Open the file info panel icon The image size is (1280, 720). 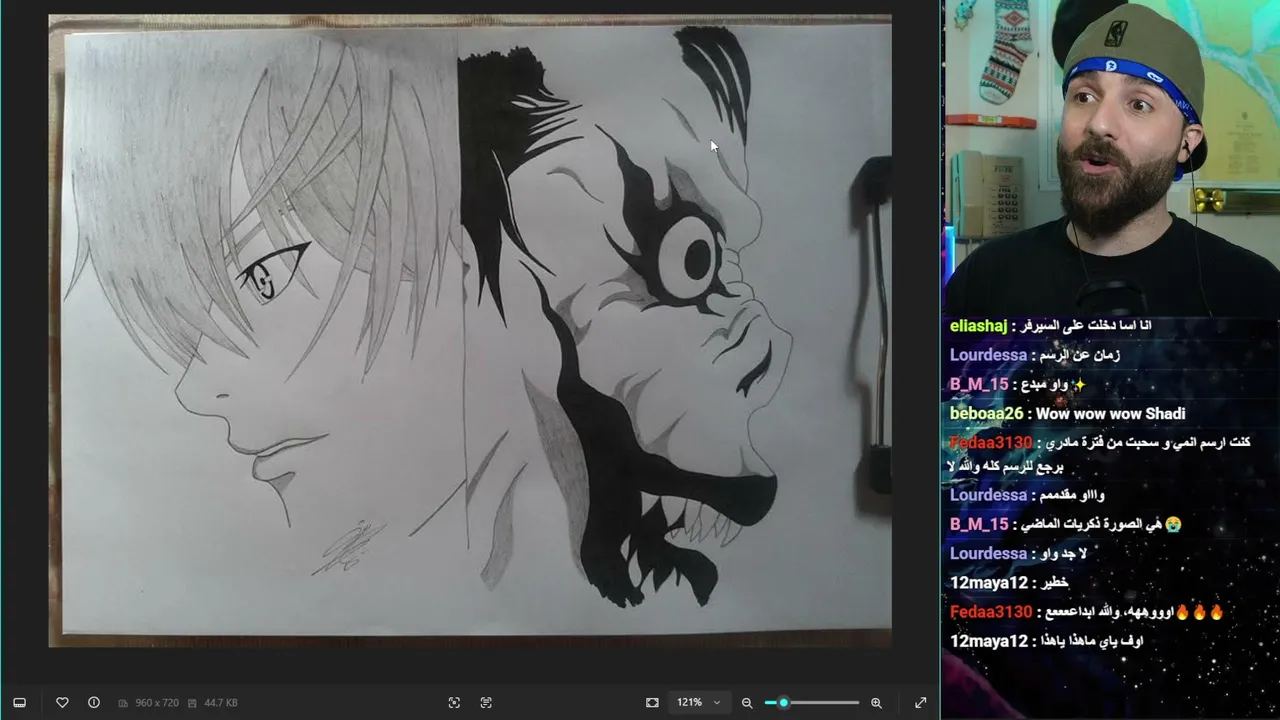[x=94, y=703]
